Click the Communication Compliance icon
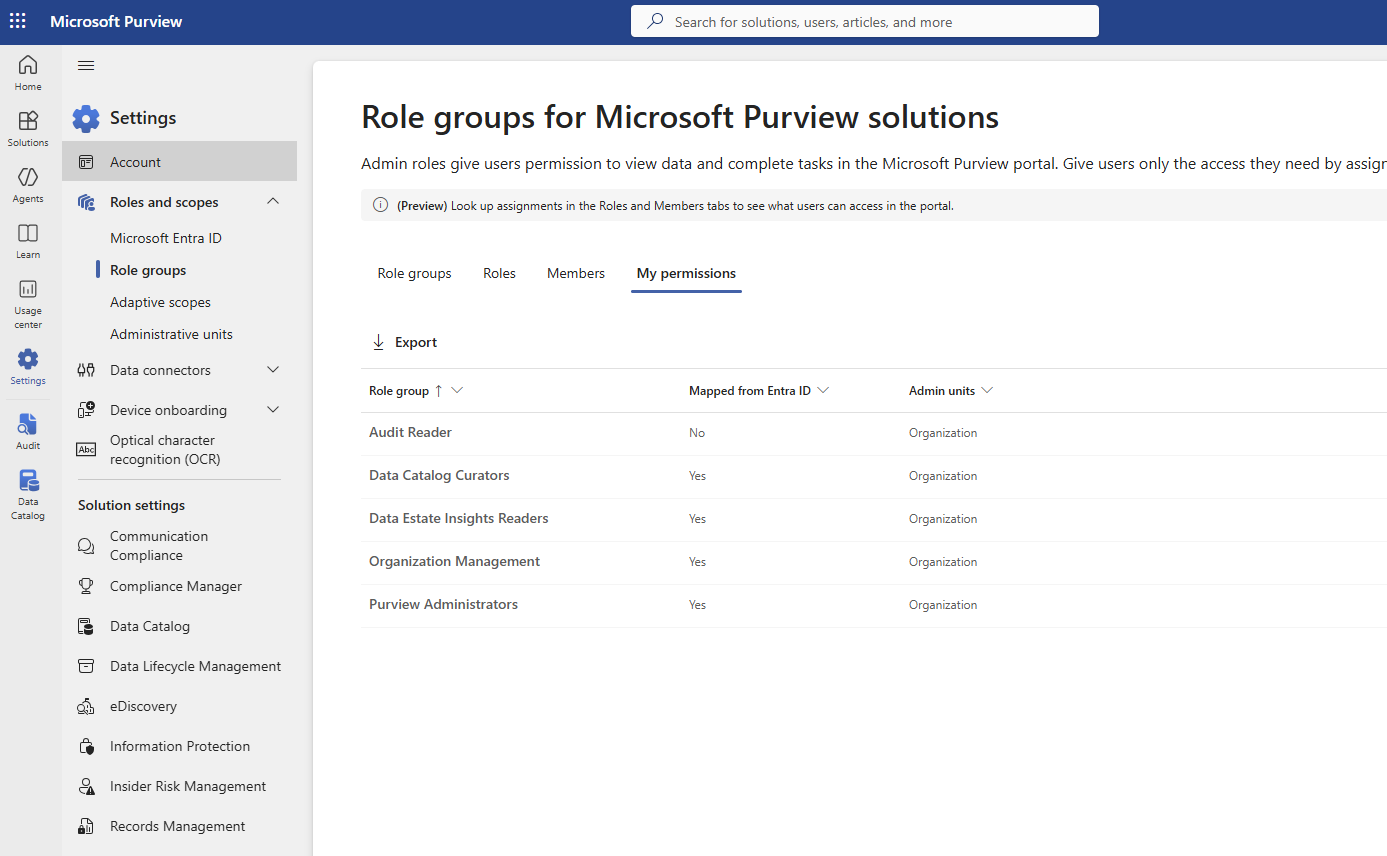 pyautogui.click(x=86, y=546)
